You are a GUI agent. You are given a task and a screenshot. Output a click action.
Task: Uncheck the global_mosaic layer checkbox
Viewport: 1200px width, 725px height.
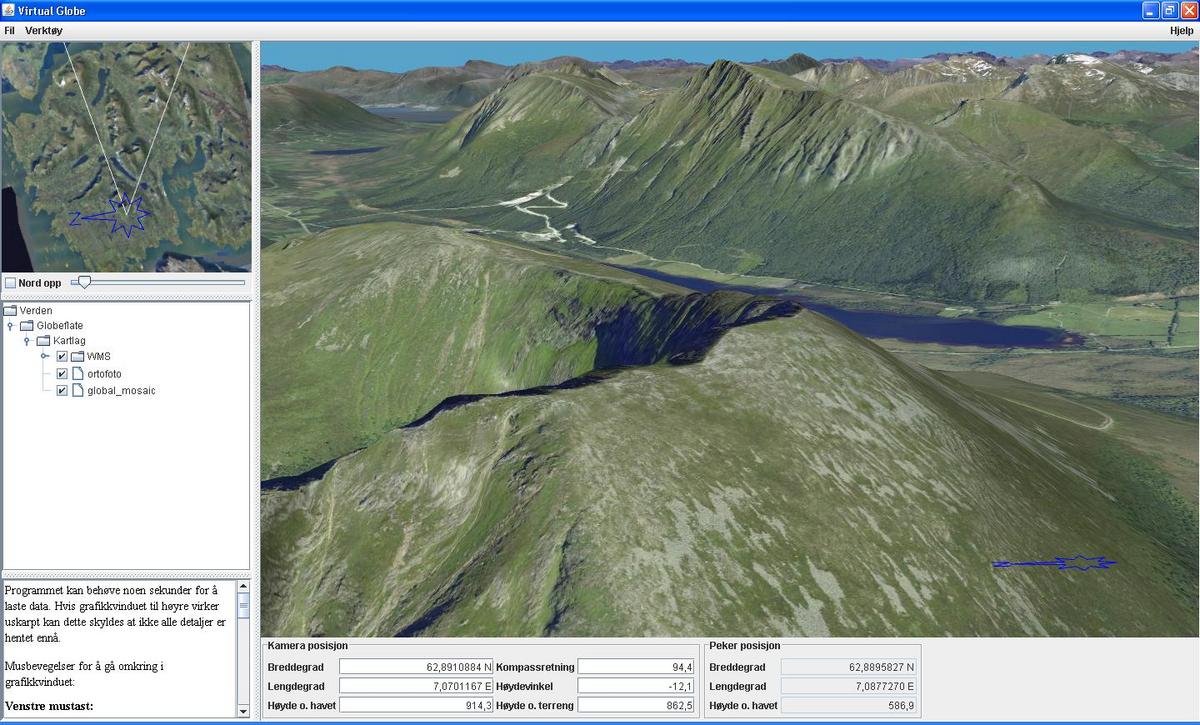tap(62, 390)
